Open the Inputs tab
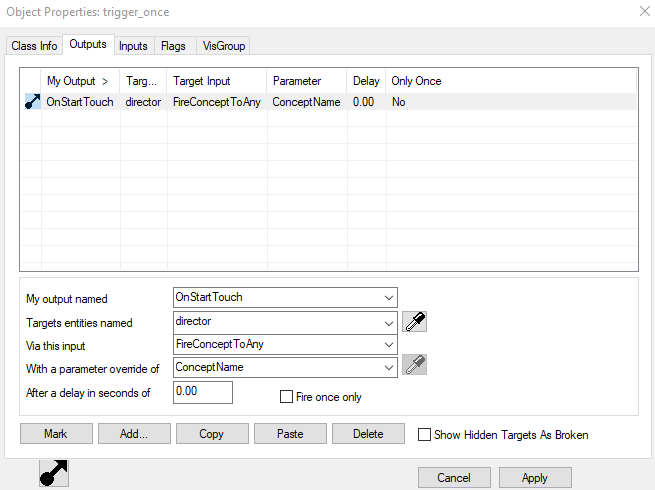The height and width of the screenshot is (490, 655). point(133,46)
